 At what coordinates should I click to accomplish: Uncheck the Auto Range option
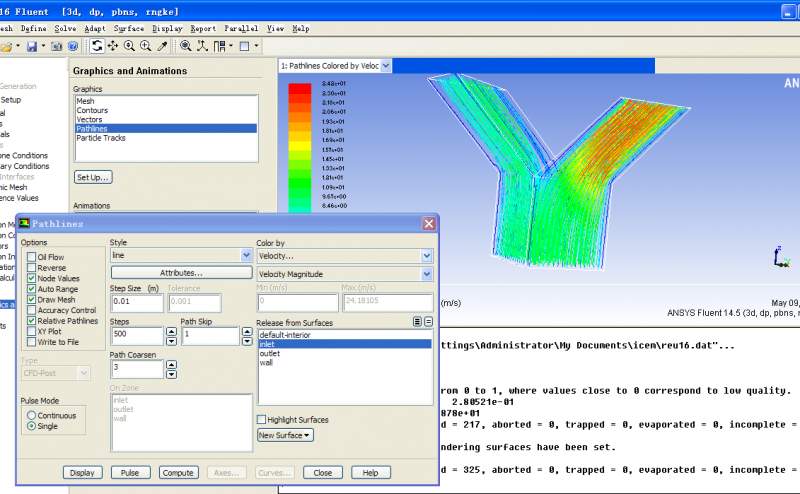32,289
